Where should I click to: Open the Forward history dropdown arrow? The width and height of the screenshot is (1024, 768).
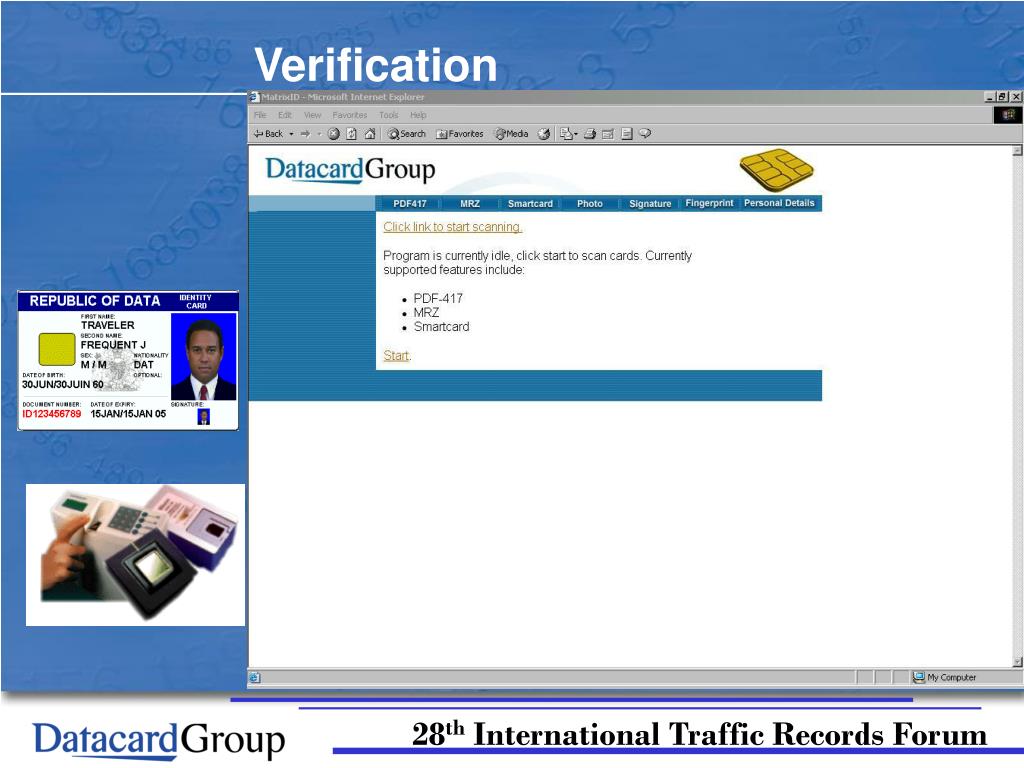[319, 134]
